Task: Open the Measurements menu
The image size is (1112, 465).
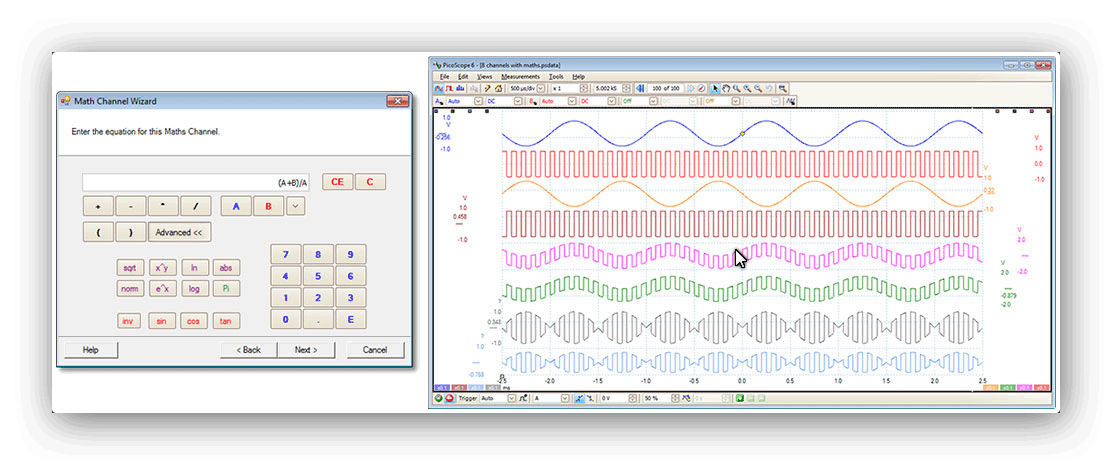Action: 520,76
